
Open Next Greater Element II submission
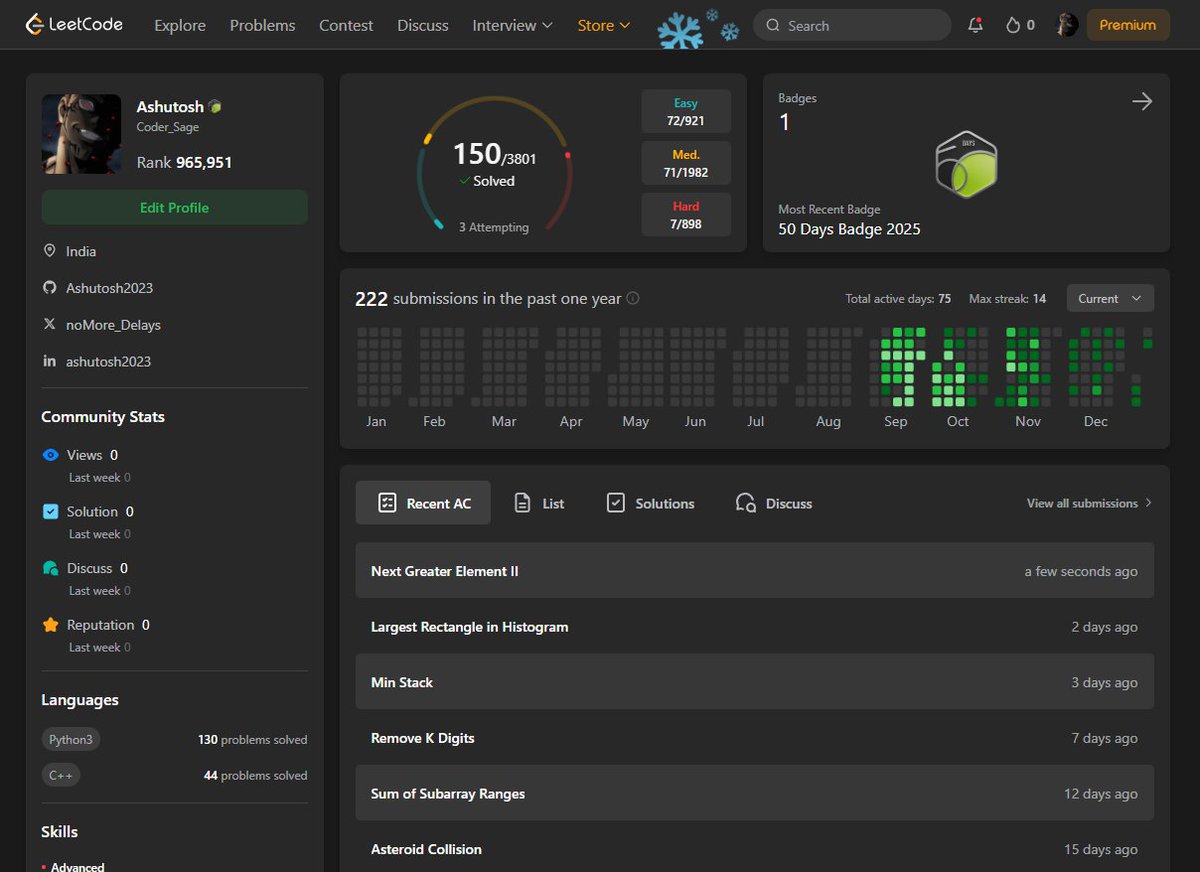(x=755, y=571)
